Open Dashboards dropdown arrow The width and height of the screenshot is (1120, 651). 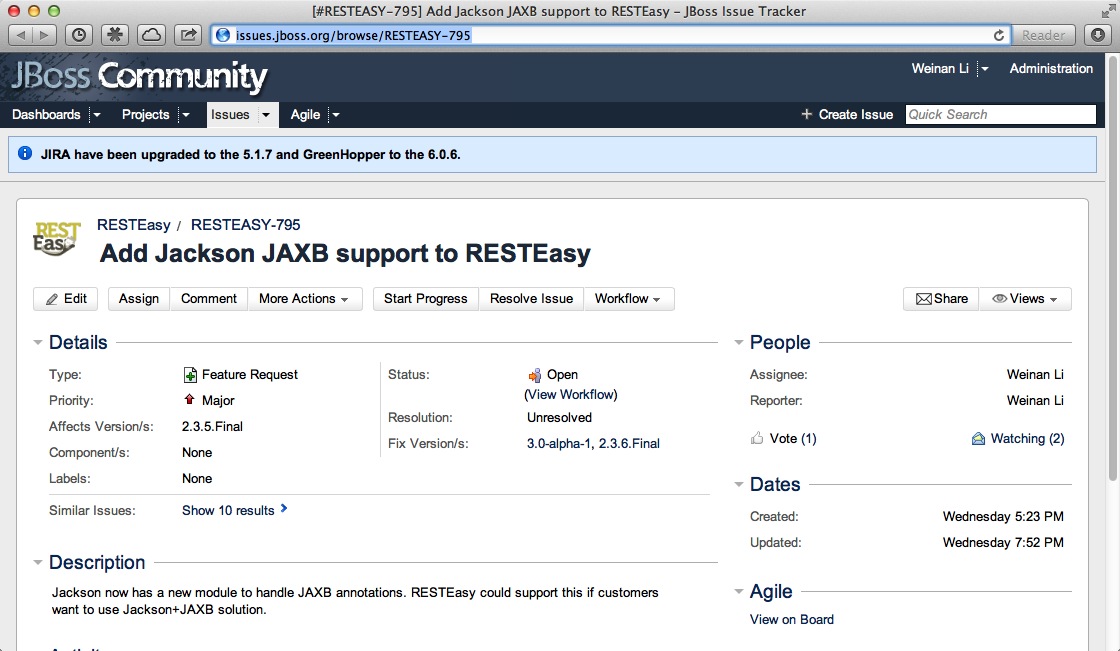click(96, 114)
